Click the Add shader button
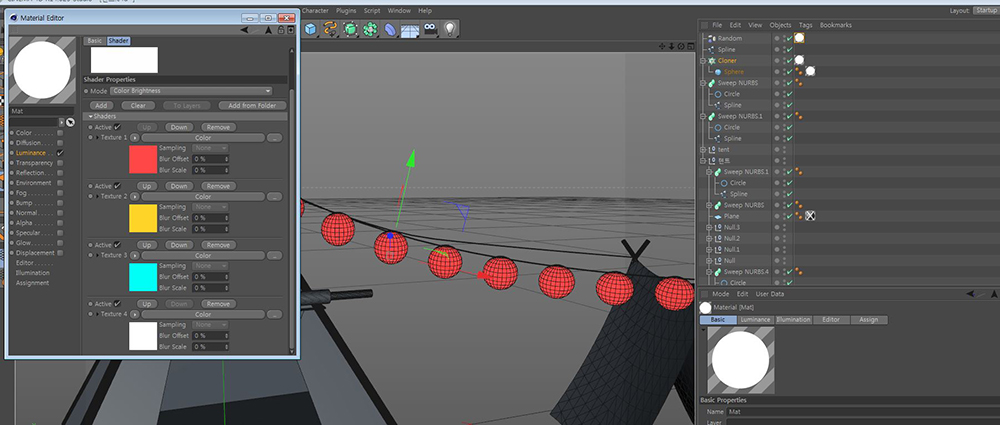 pos(101,105)
